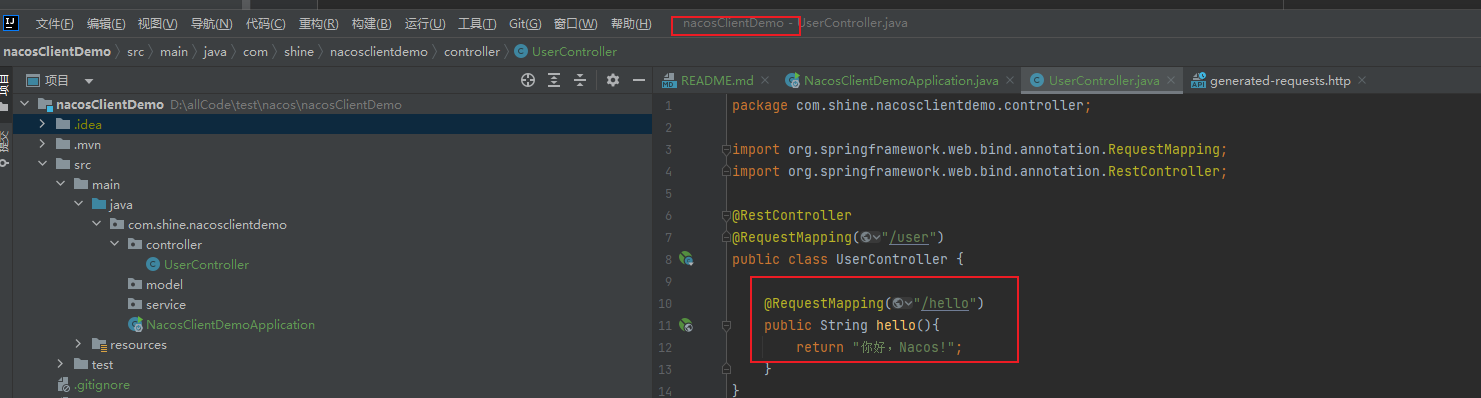
Task: Click the expand all icon in project panel
Action: [554, 80]
